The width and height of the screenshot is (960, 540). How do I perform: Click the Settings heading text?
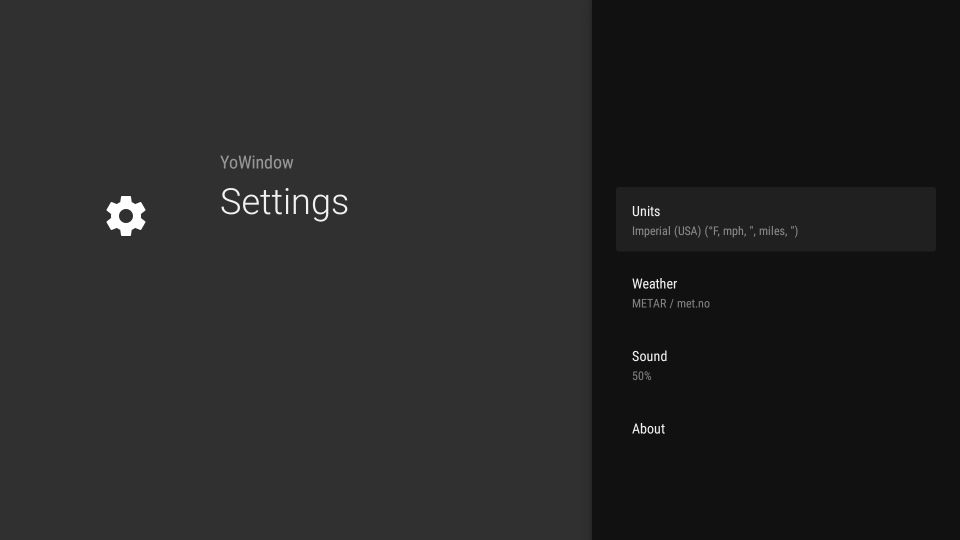click(284, 202)
